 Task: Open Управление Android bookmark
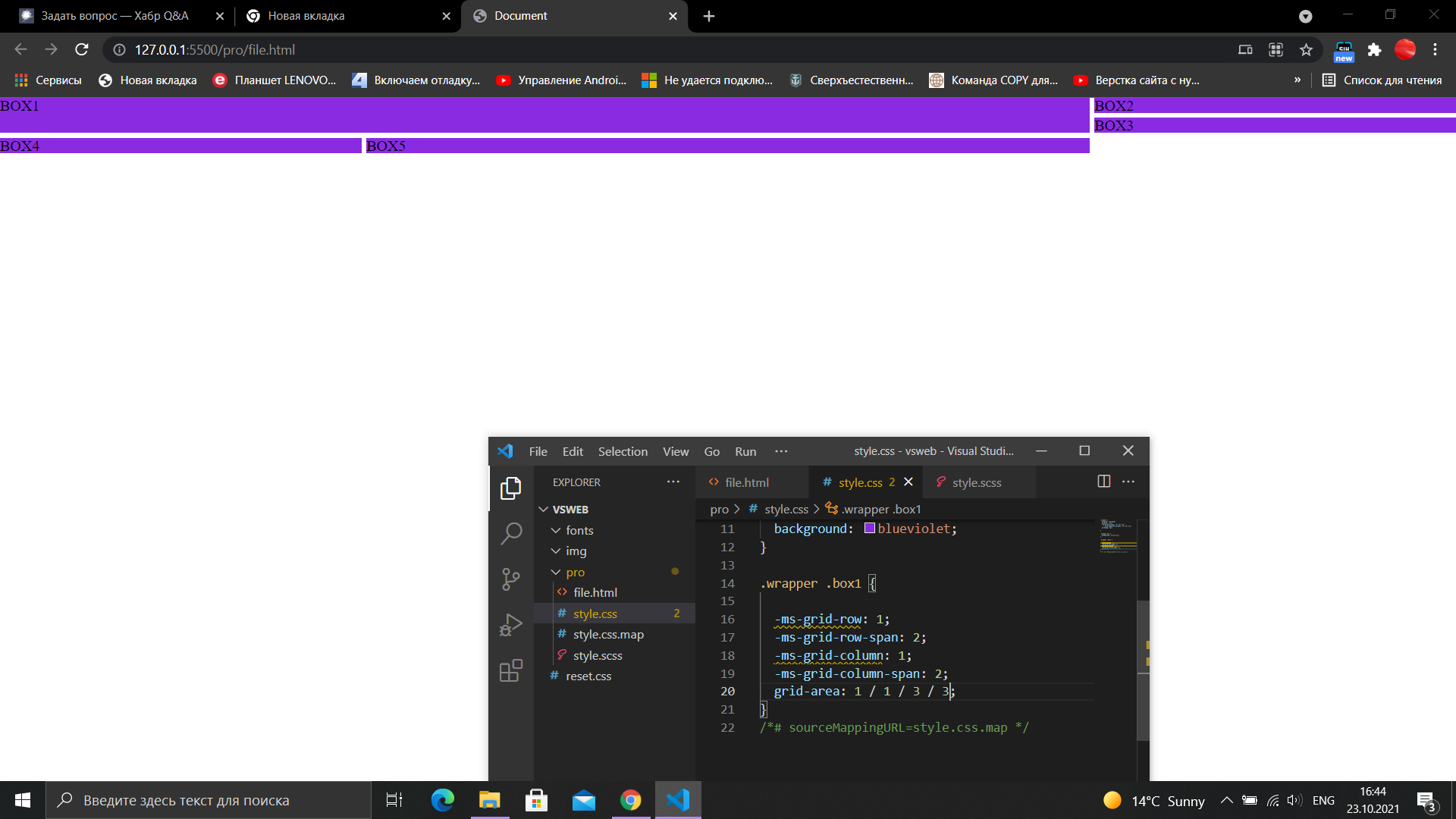point(561,80)
